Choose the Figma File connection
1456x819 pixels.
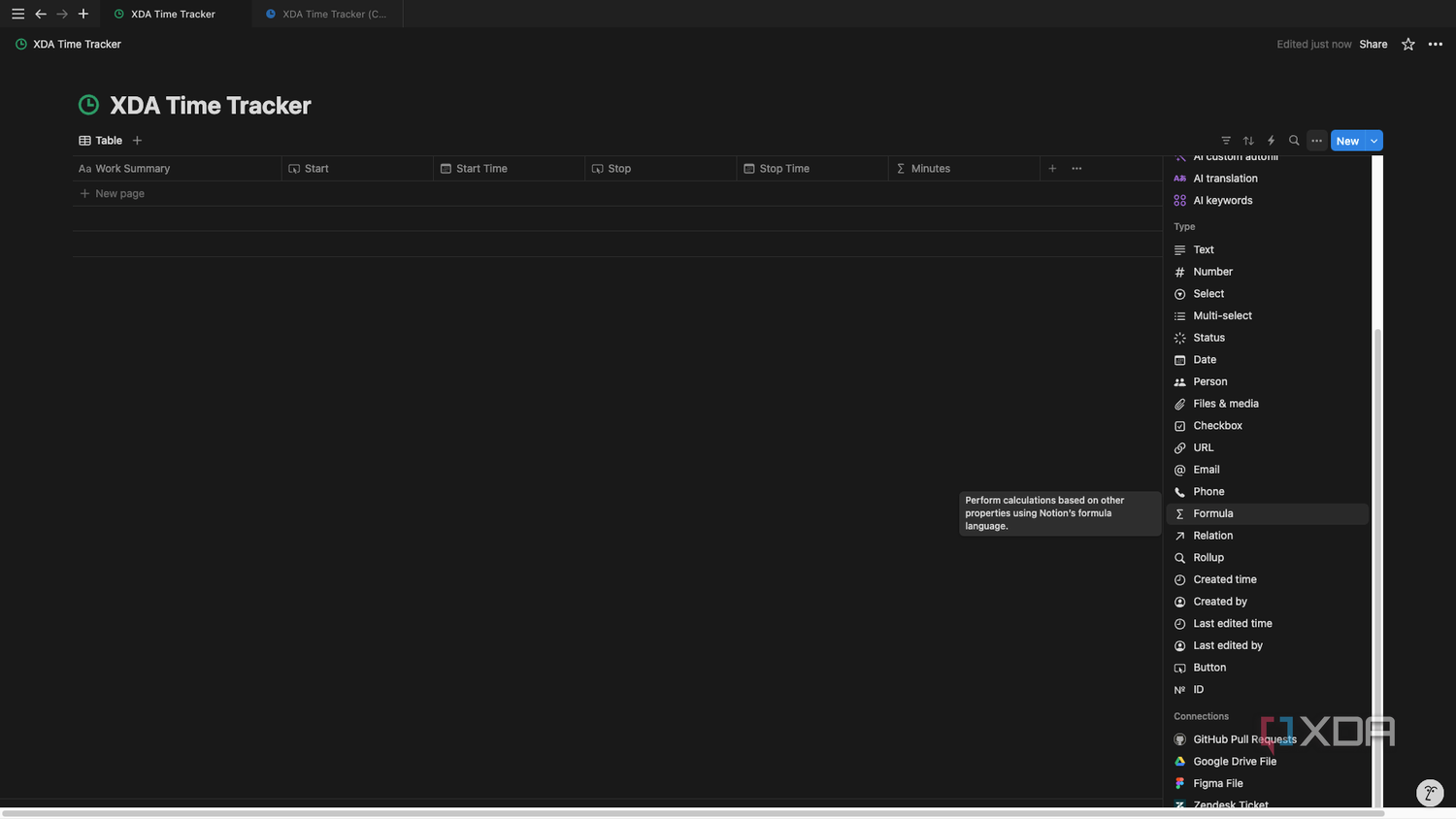[x=1267, y=784]
